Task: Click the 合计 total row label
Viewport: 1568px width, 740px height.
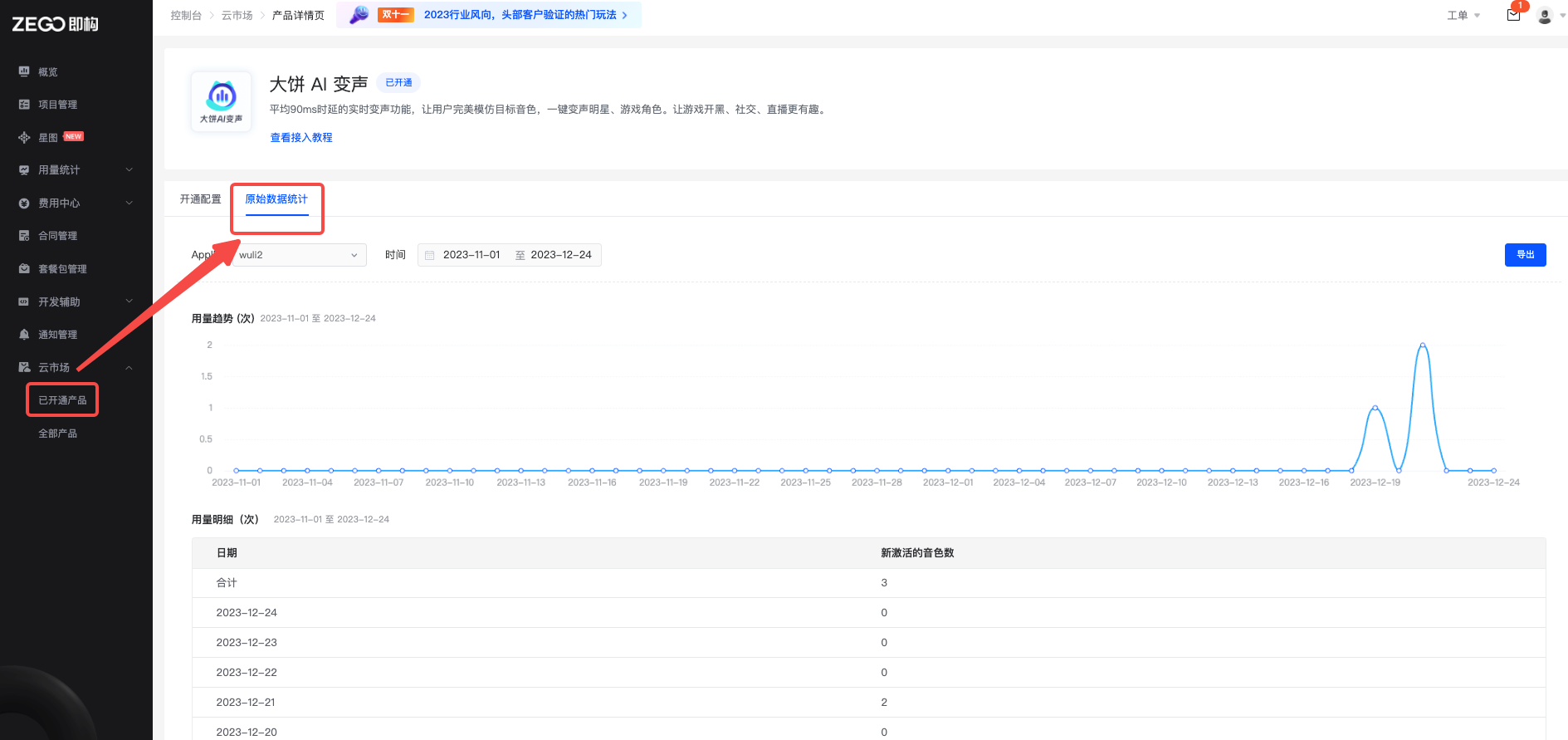Action: pos(227,583)
